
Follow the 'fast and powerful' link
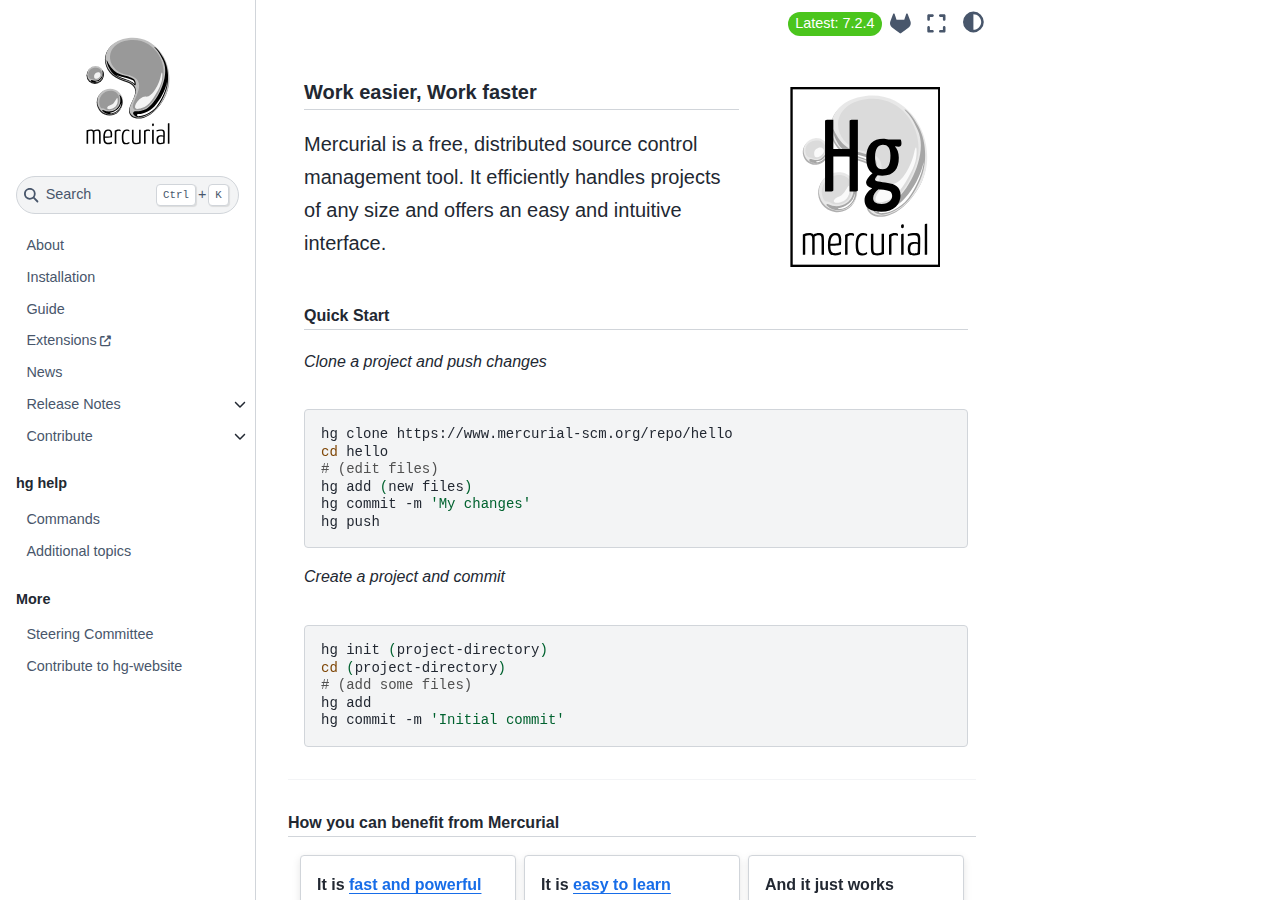[415, 885]
